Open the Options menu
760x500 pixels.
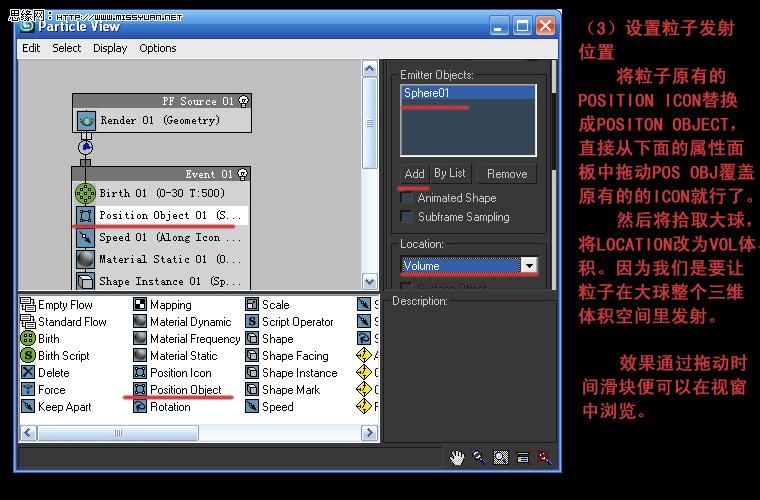tap(158, 48)
